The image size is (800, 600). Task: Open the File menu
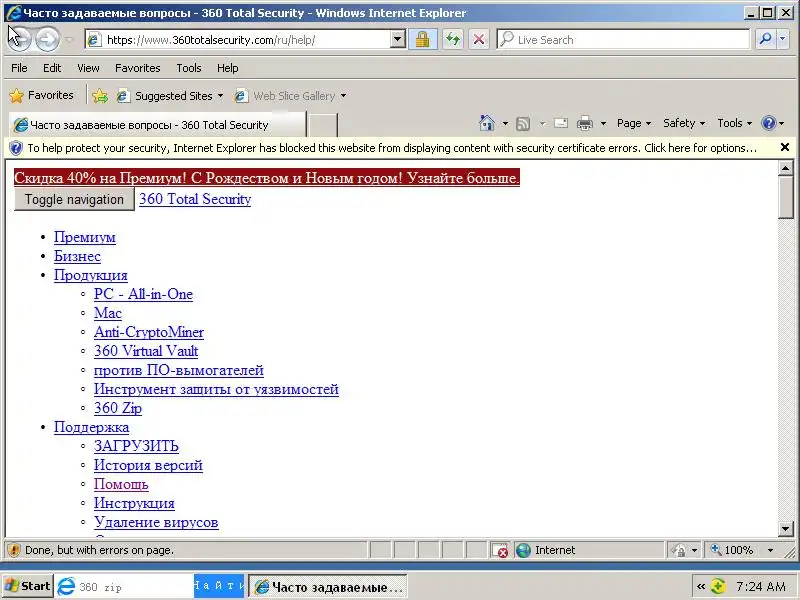[19, 68]
